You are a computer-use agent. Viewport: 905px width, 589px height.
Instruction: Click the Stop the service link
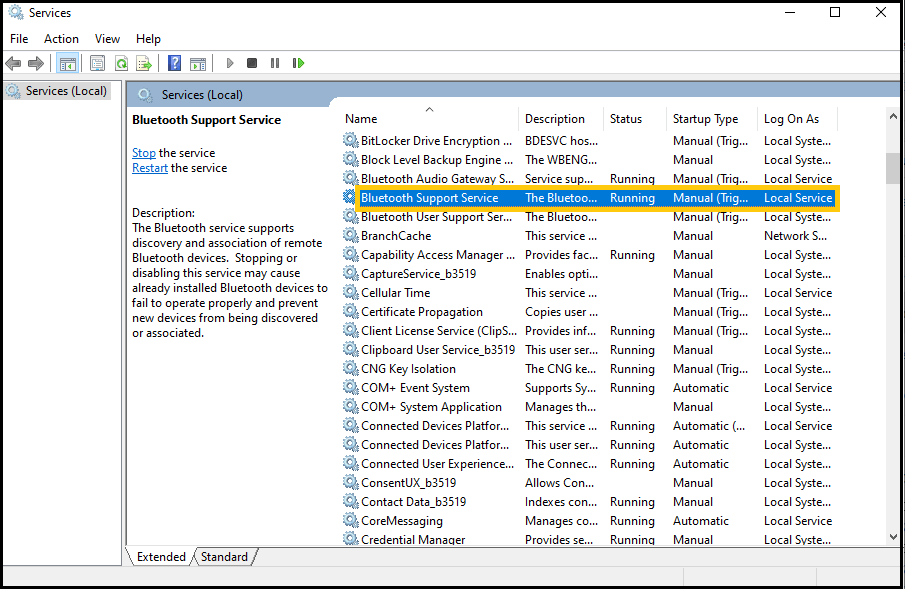pos(144,153)
